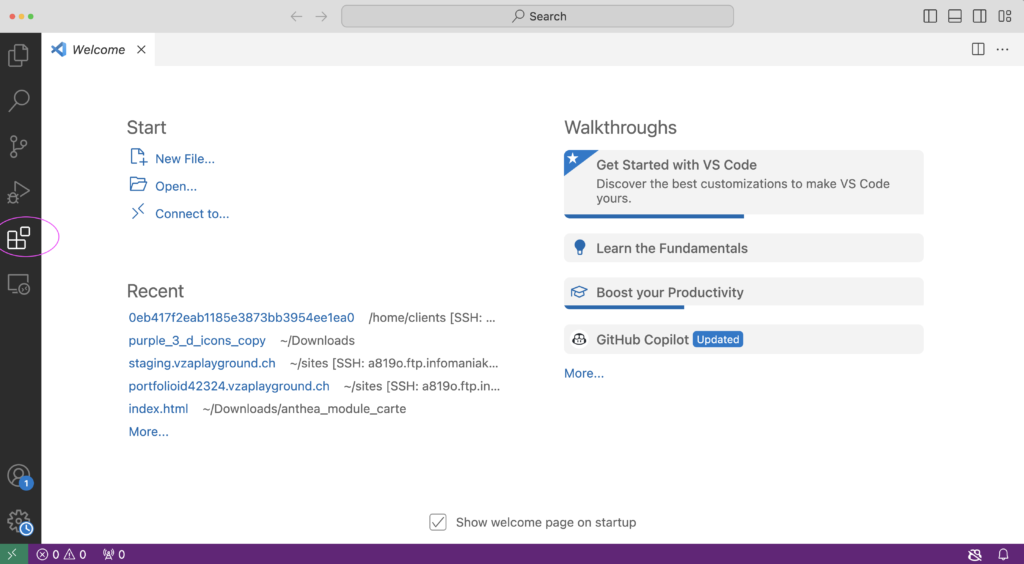The image size is (1024, 564).
Task: Click the New File... link
Action: click(x=185, y=159)
